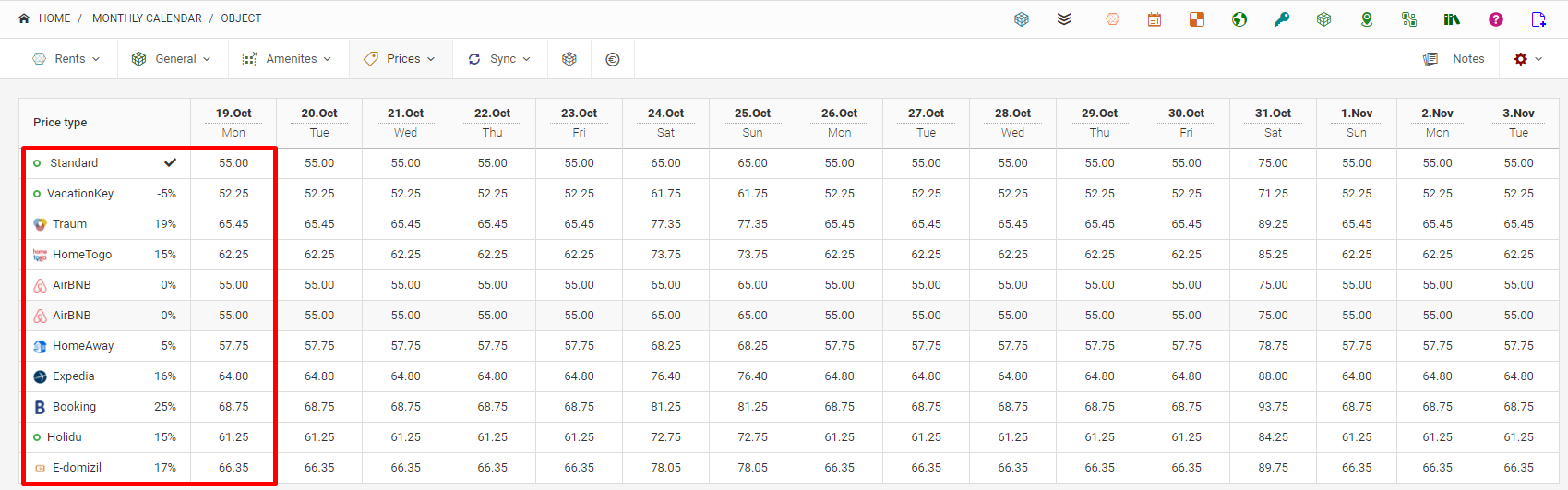Click the teal key icon
The height and width of the screenshot is (490, 1568).
pyautogui.click(x=1282, y=18)
